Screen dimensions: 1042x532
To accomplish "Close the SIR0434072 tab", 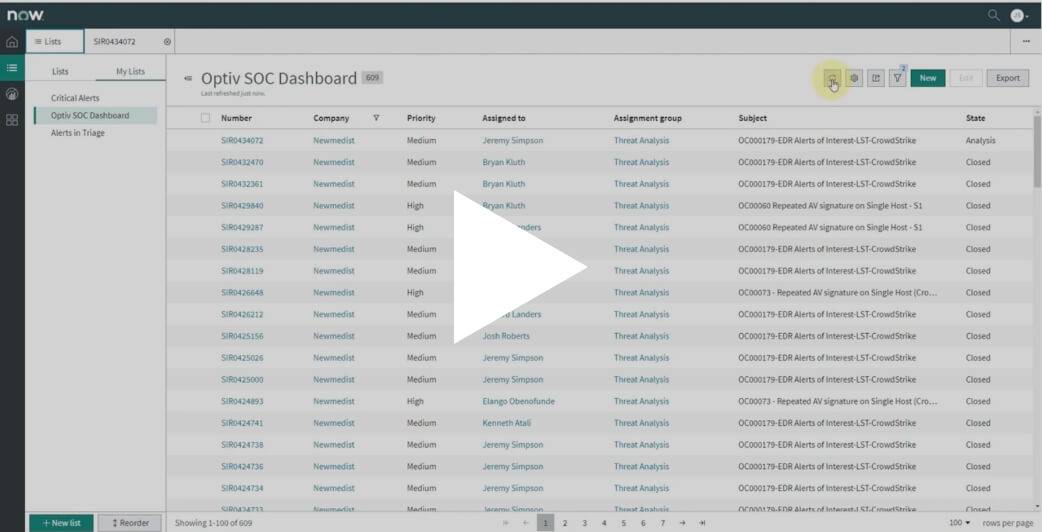I will 167,41.
